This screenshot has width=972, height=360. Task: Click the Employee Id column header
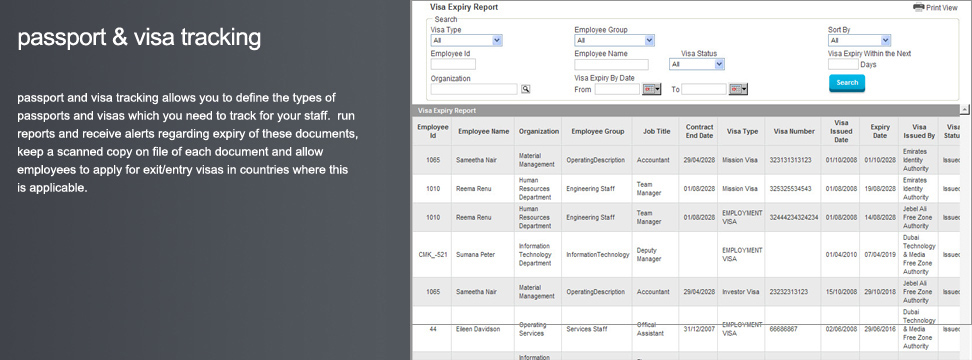coord(433,131)
